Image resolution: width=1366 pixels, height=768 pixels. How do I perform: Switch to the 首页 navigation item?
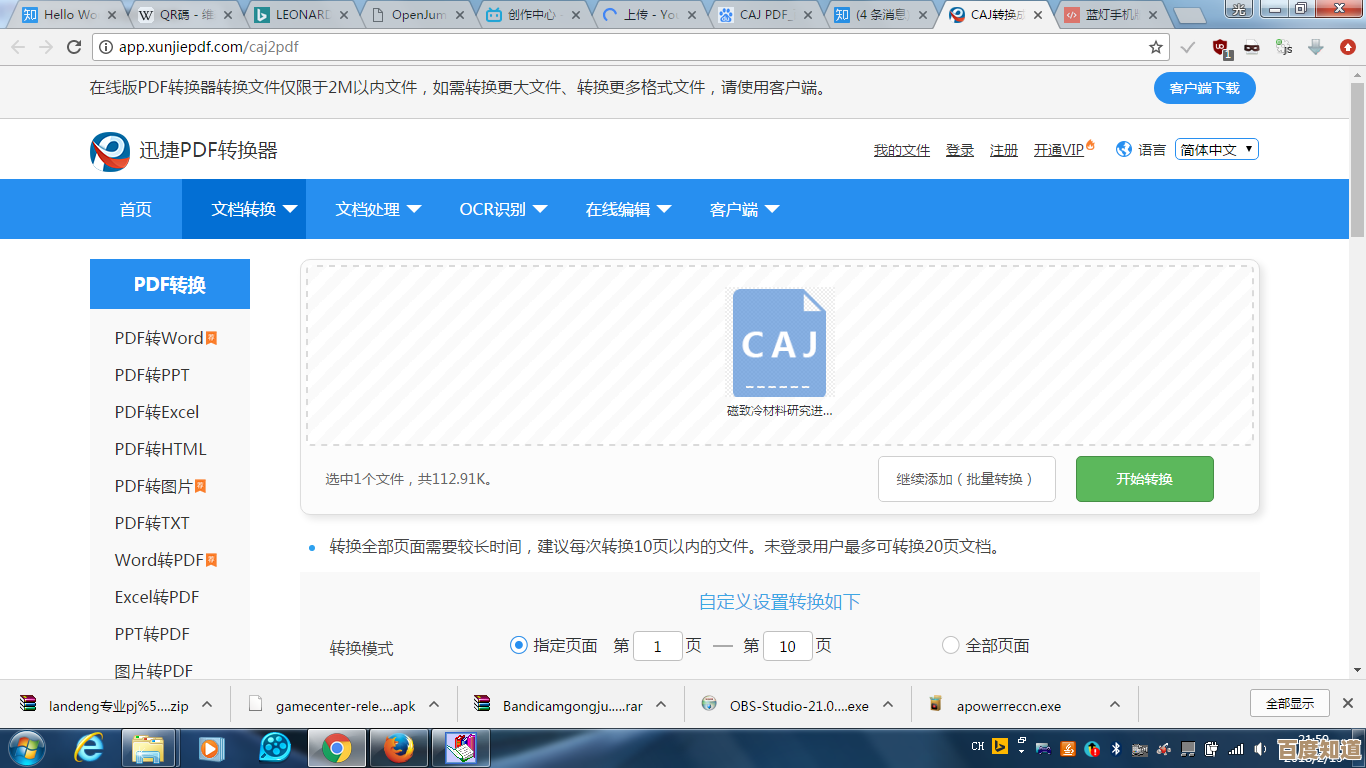(x=136, y=209)
